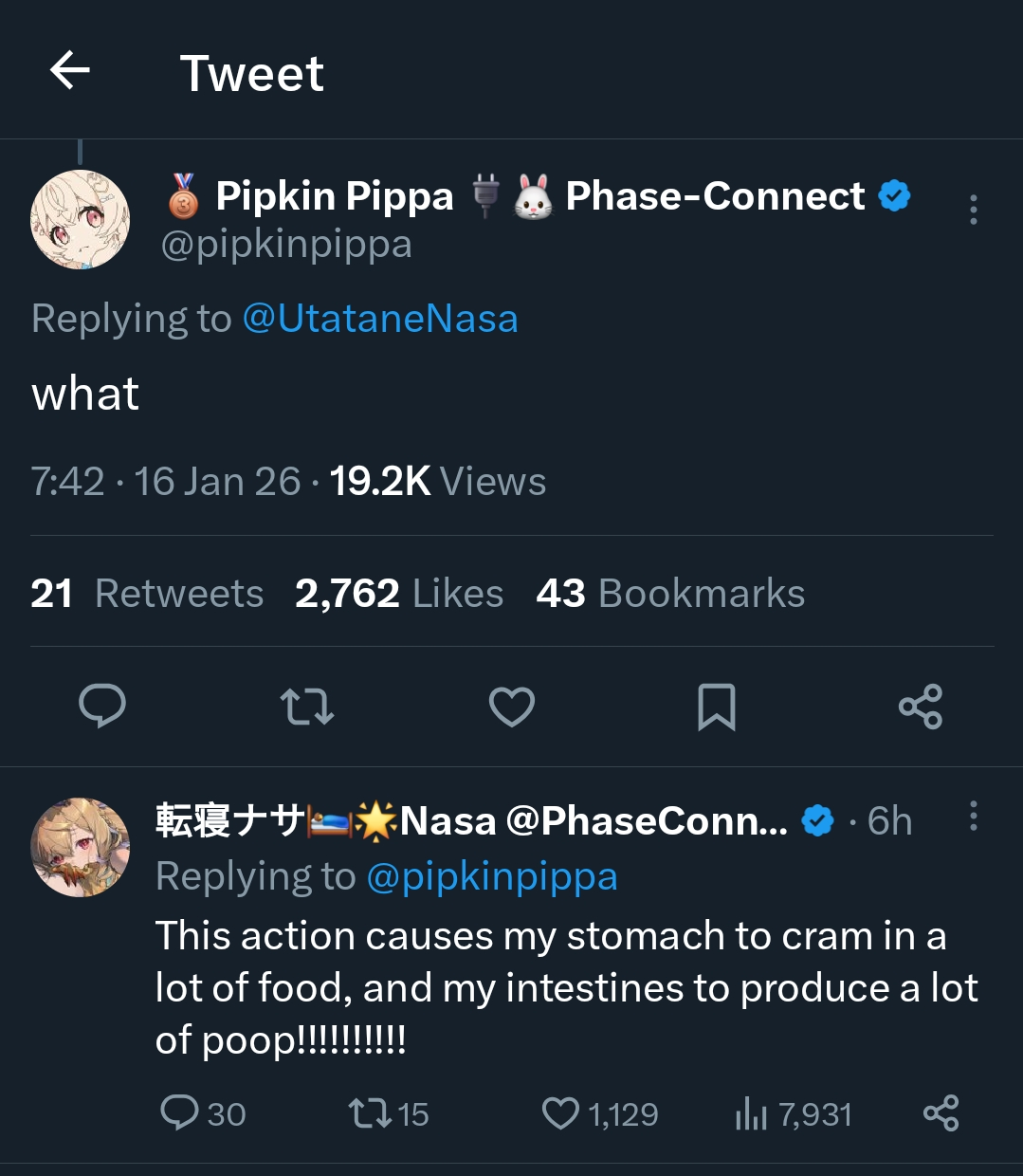Retweet Nasa's reply with 15 retweets
The image size is (1023, 1176).
click(369, 1112)
